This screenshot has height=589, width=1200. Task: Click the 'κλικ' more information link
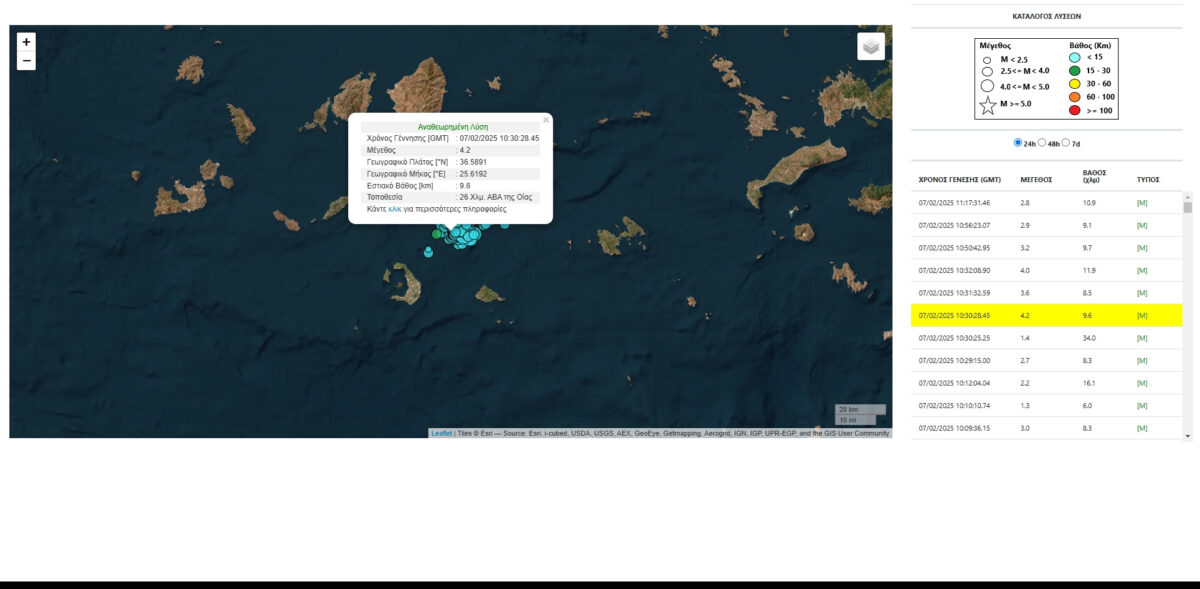tap(394, 209)
